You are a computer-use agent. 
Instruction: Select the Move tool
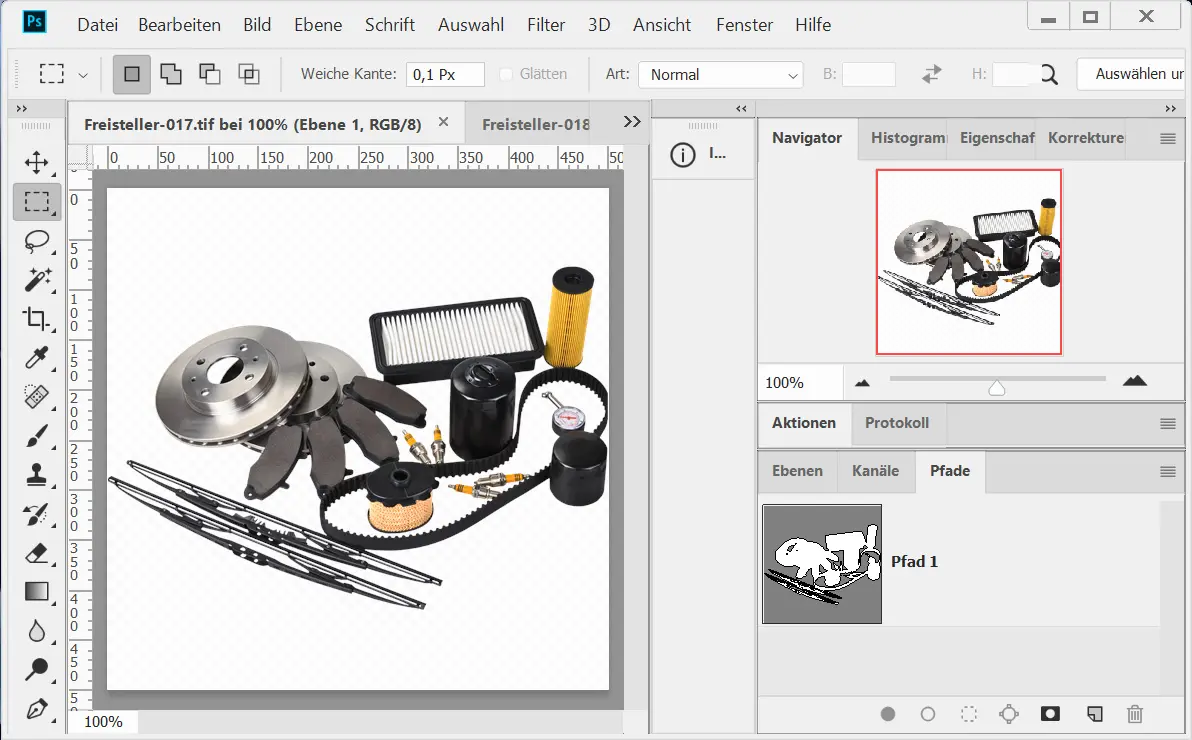(x=37, y=163)
